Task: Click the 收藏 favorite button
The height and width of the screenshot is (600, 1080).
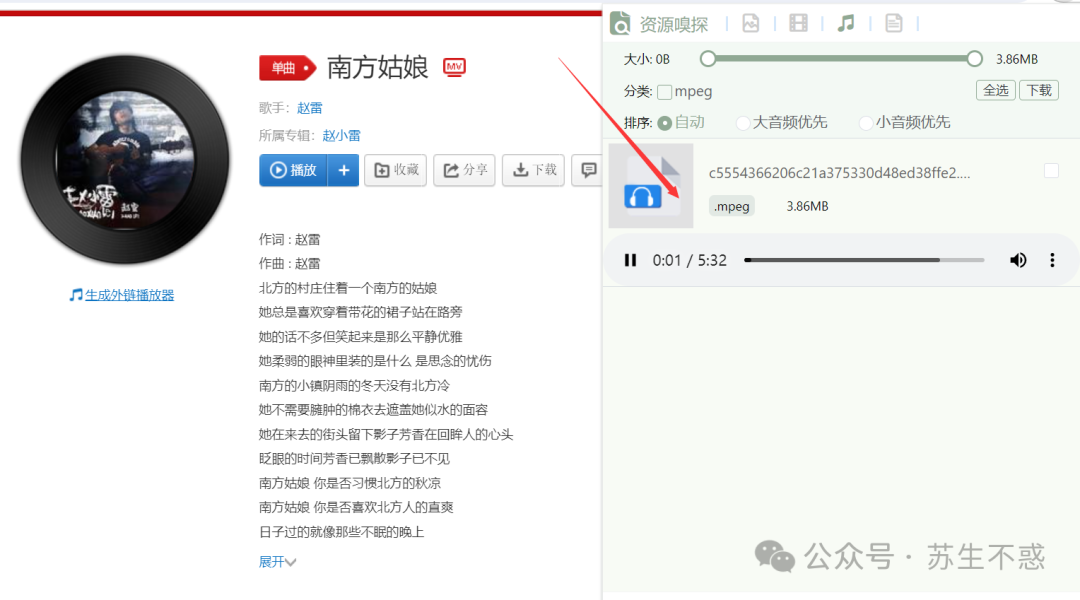Action: [396, 170]
